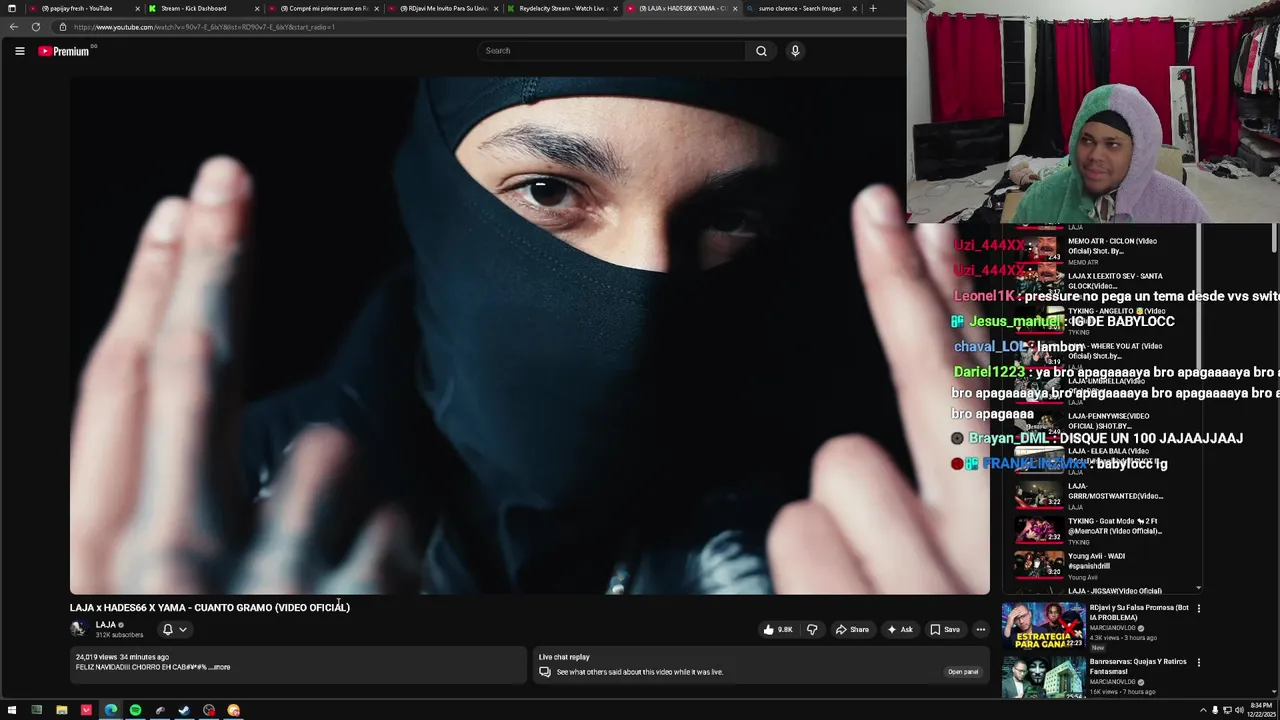Open Steam from taskbar
This screenshot has height=720, width=1280.
tap(184, 710)
